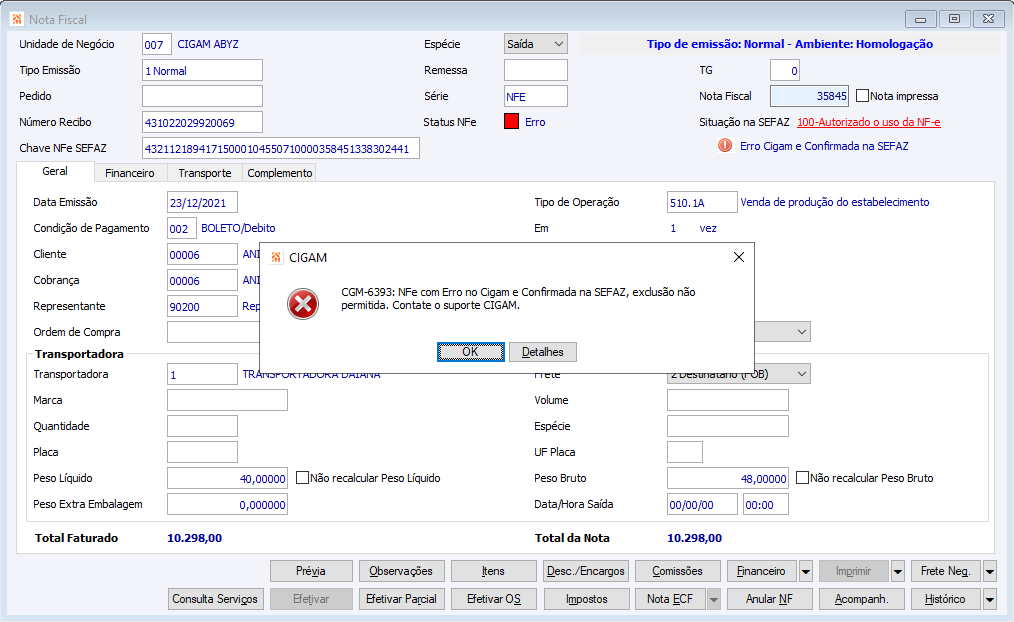Click the Marca input field
Viewport: 1014px width, 622px height.
pos(227,400)
